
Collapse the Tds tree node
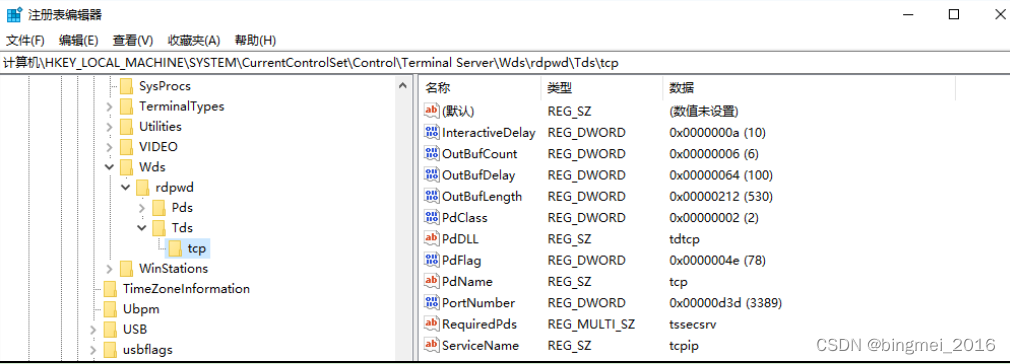[x=142, y=228]
